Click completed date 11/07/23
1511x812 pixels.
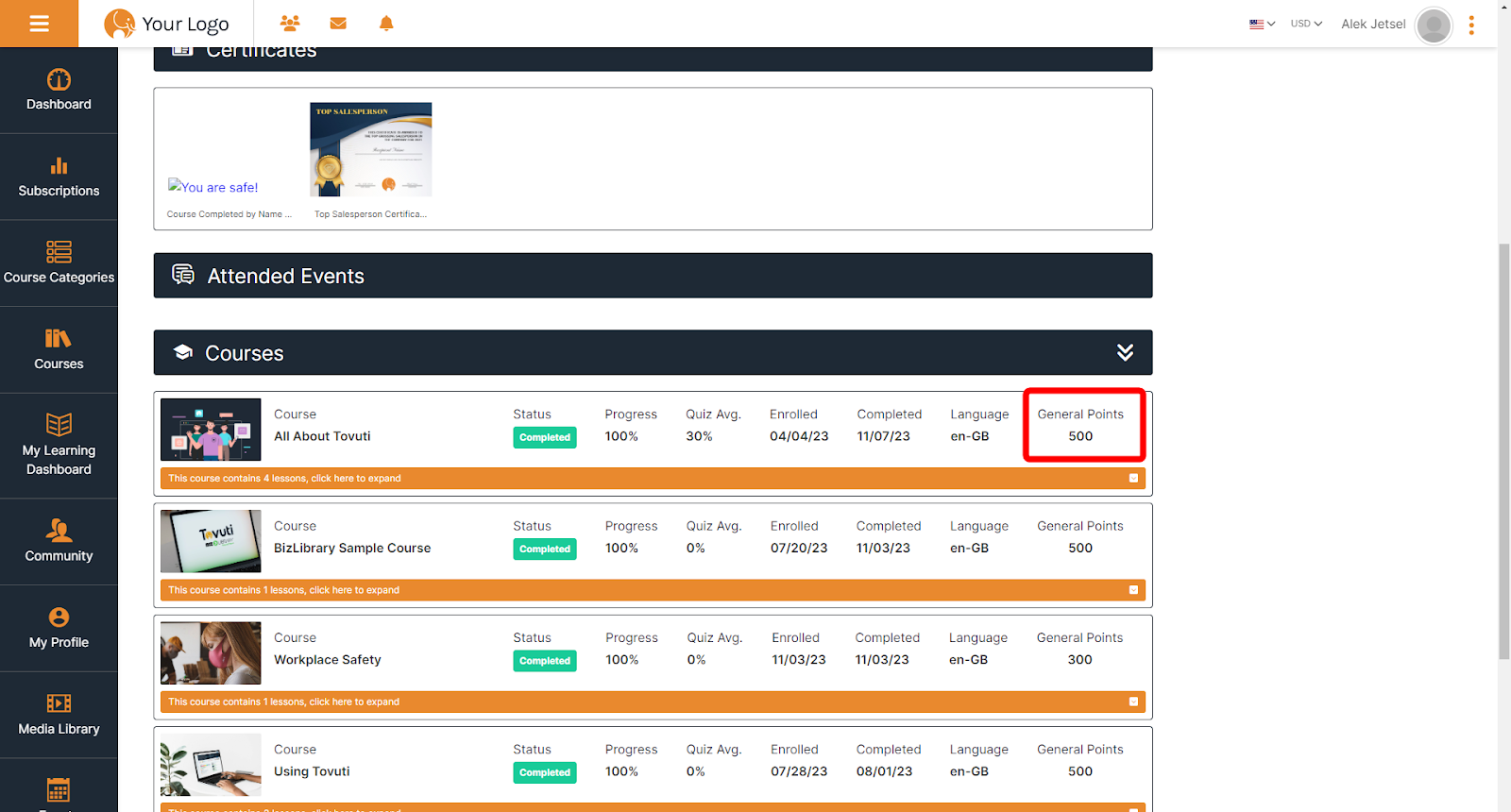[x=884, y=436]
